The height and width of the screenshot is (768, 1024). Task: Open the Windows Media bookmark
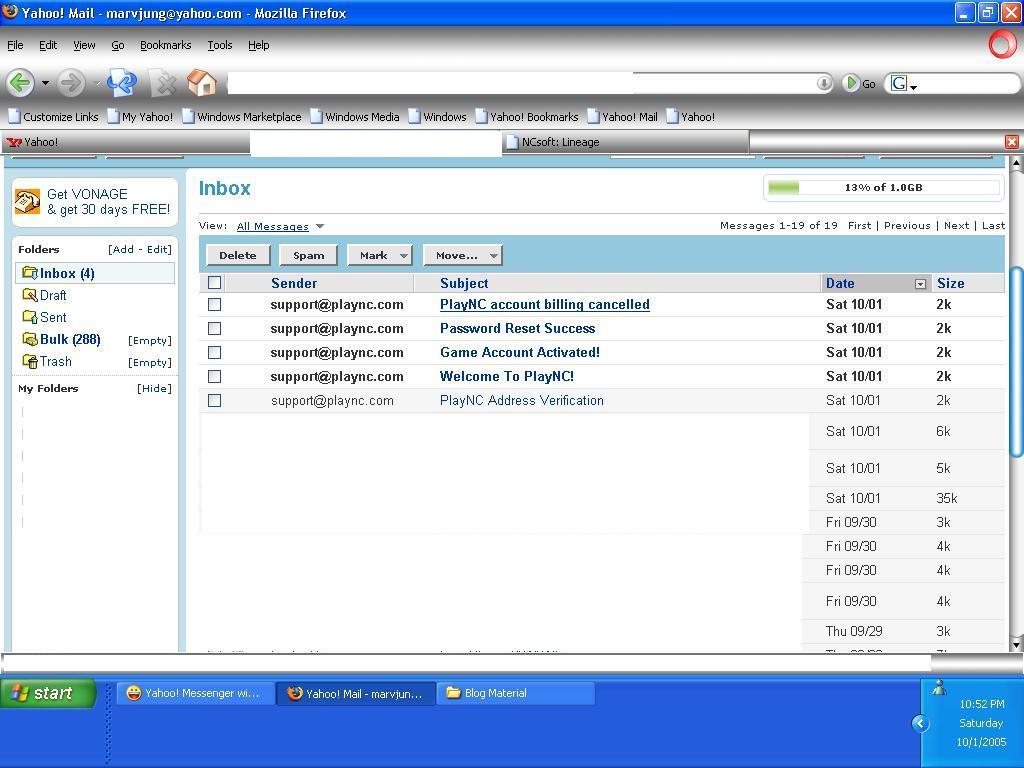click(x=355, y=117)
